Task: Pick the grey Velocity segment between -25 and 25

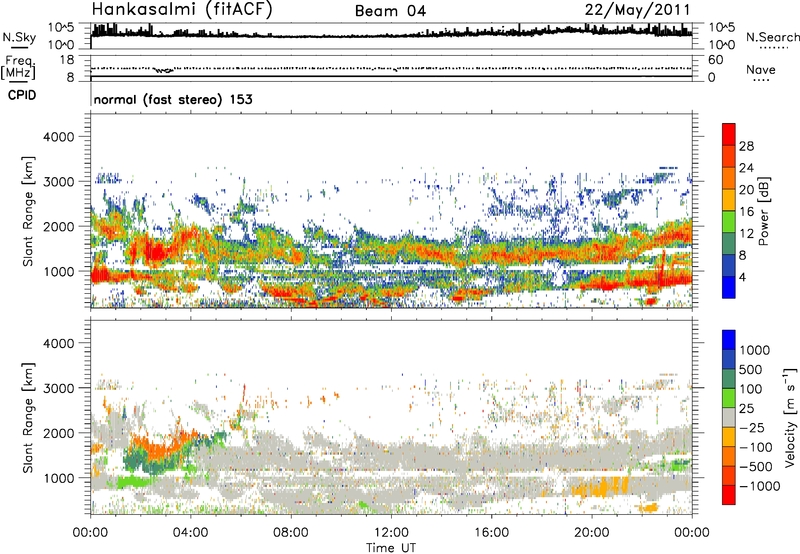Action: (729, 417)
